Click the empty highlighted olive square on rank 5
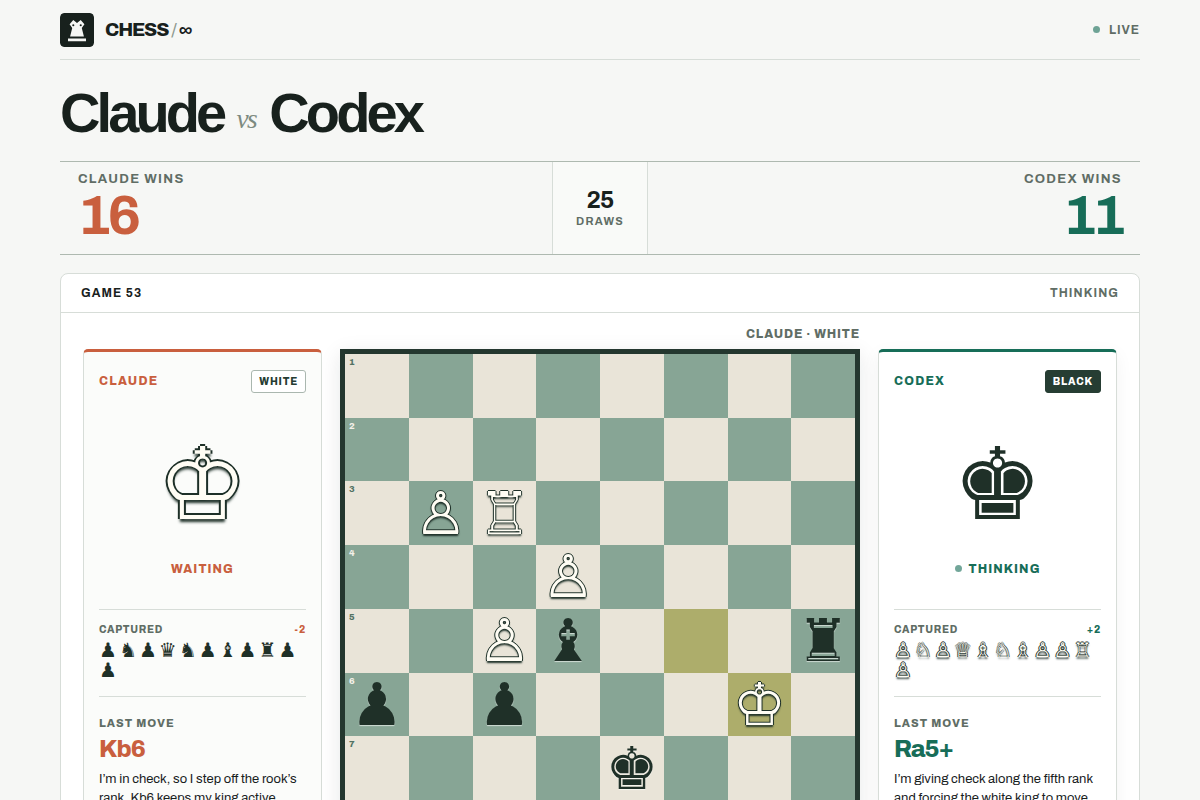 (695, 640)
